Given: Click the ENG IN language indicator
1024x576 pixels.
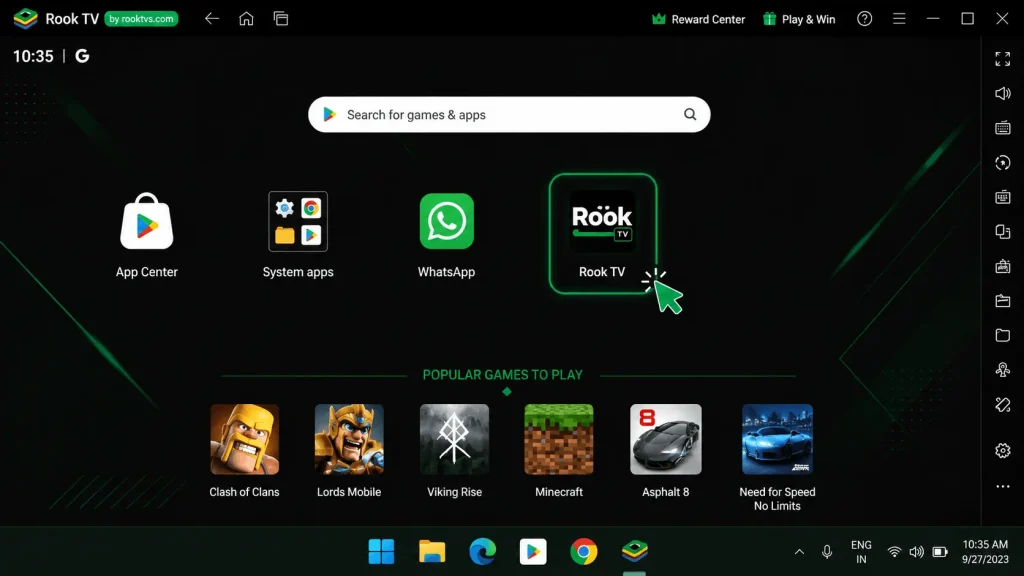Looking at the screenshot, I should click(x=861, y=552).
